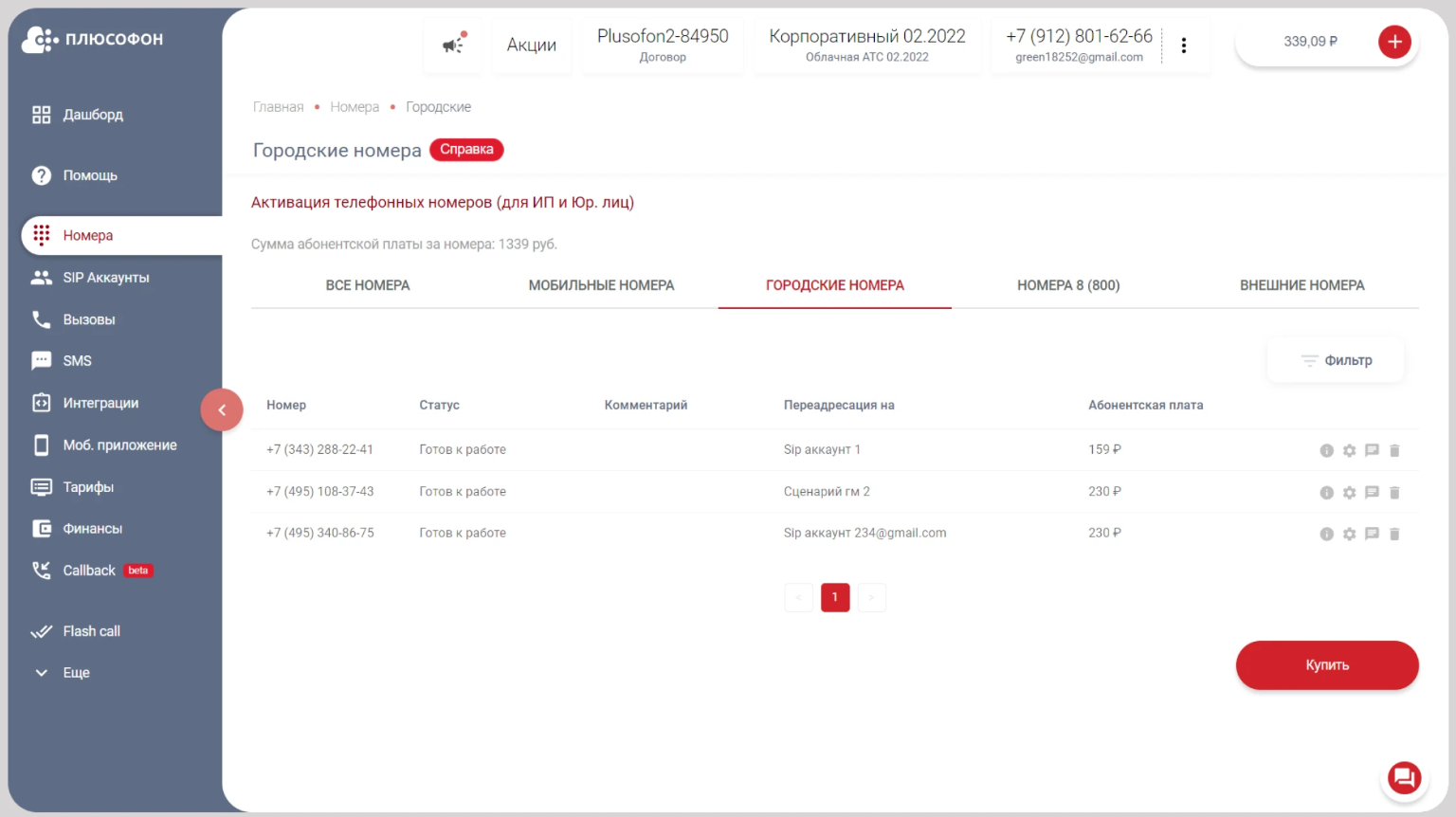Click the settings gear for +7 (343) 288-22-41
This screenshot has height=817, width=1456.
[x=1349, y=450]
